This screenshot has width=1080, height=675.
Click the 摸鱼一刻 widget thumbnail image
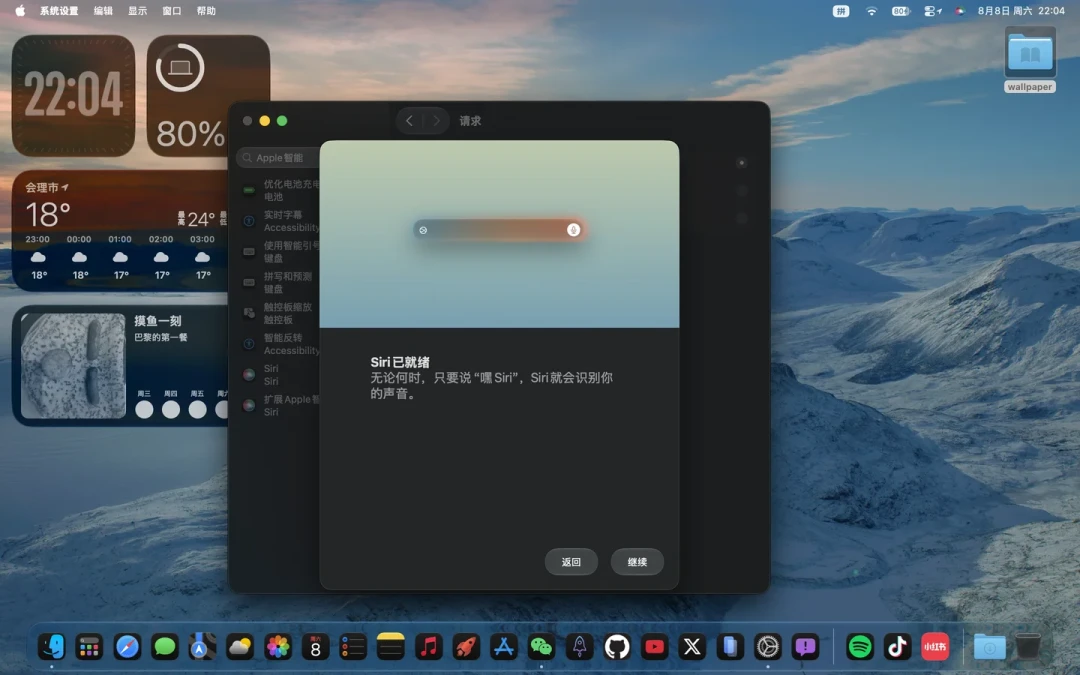click(73, 366)
